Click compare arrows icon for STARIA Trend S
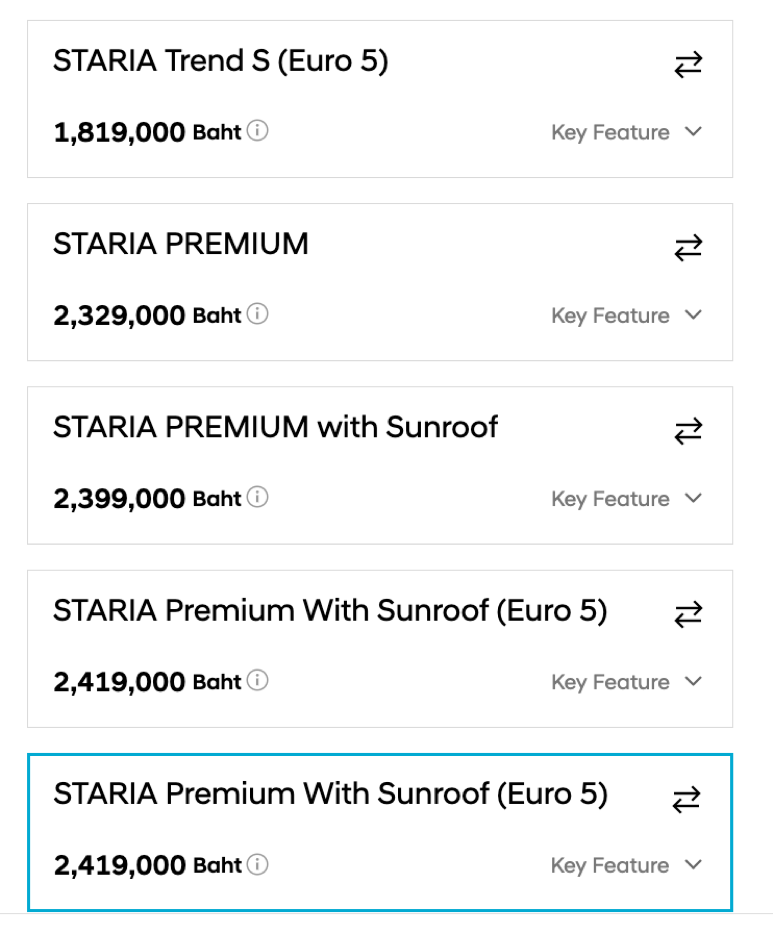 (688, 65)
